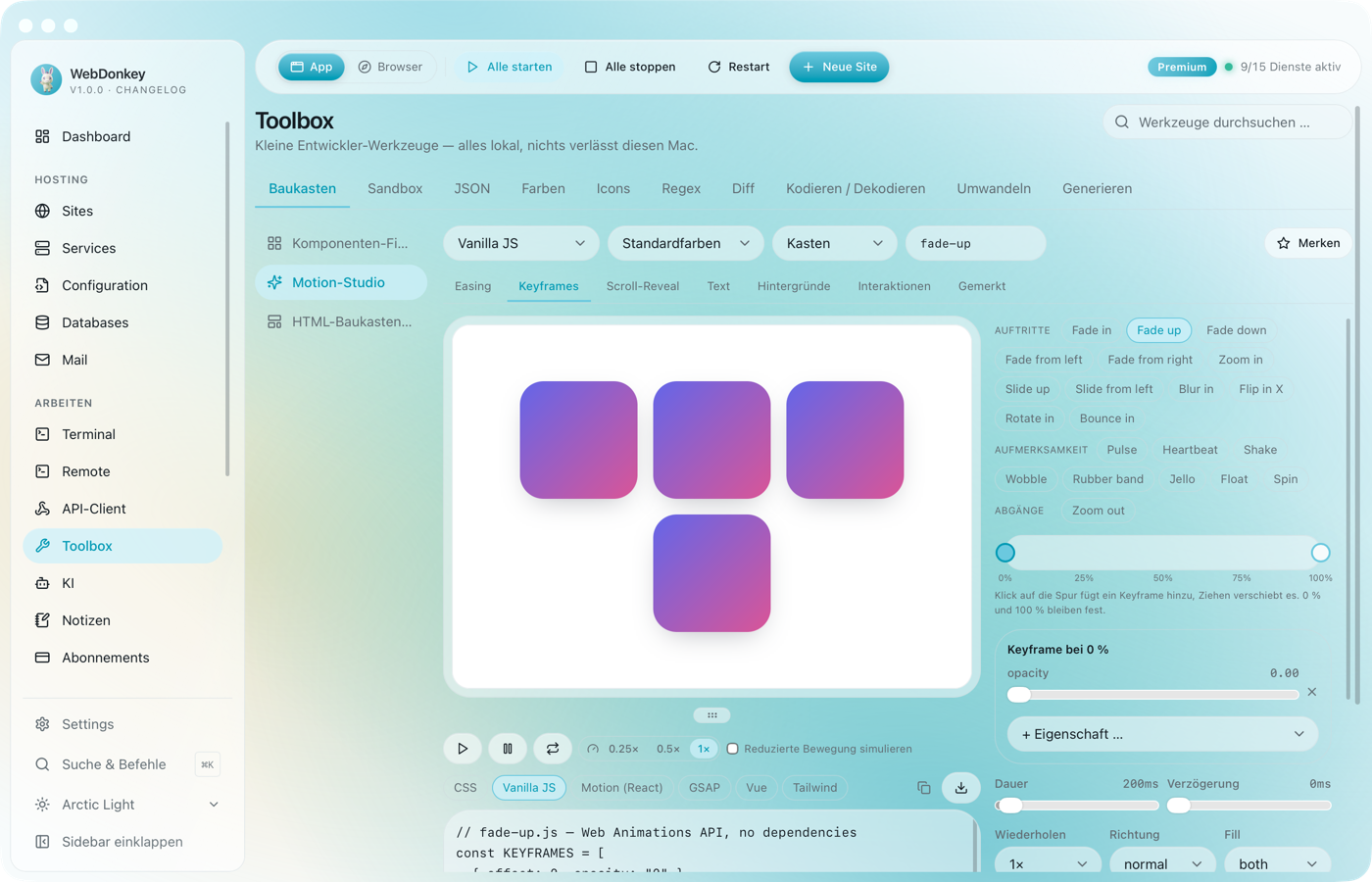The height and width of the screenshot is (882, 1372).
Task: Click the WebDonkey logo avatar
Action: [46, 79]
